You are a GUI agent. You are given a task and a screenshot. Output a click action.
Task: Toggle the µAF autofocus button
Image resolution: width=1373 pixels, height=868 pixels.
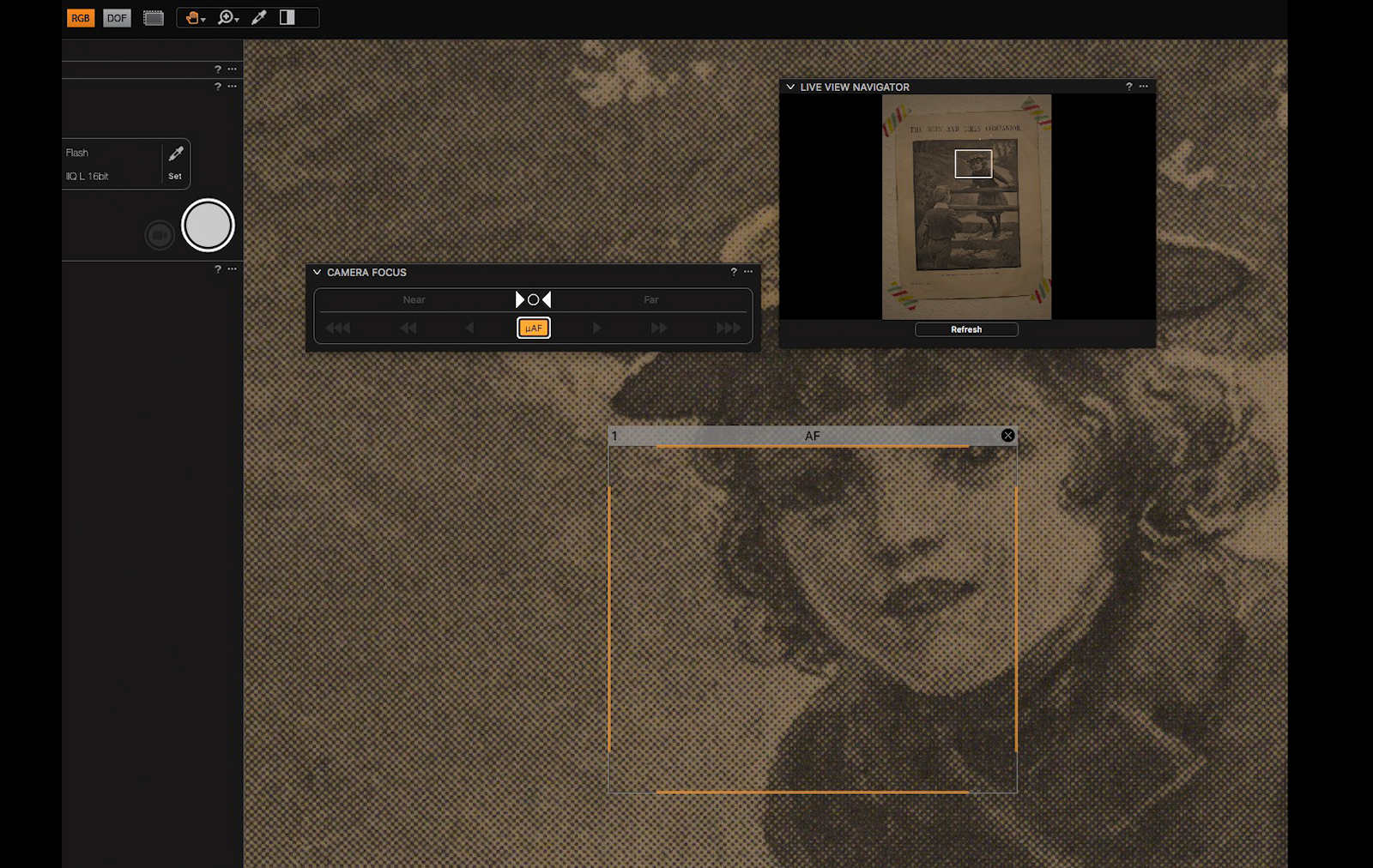click(x=534, y=328)
